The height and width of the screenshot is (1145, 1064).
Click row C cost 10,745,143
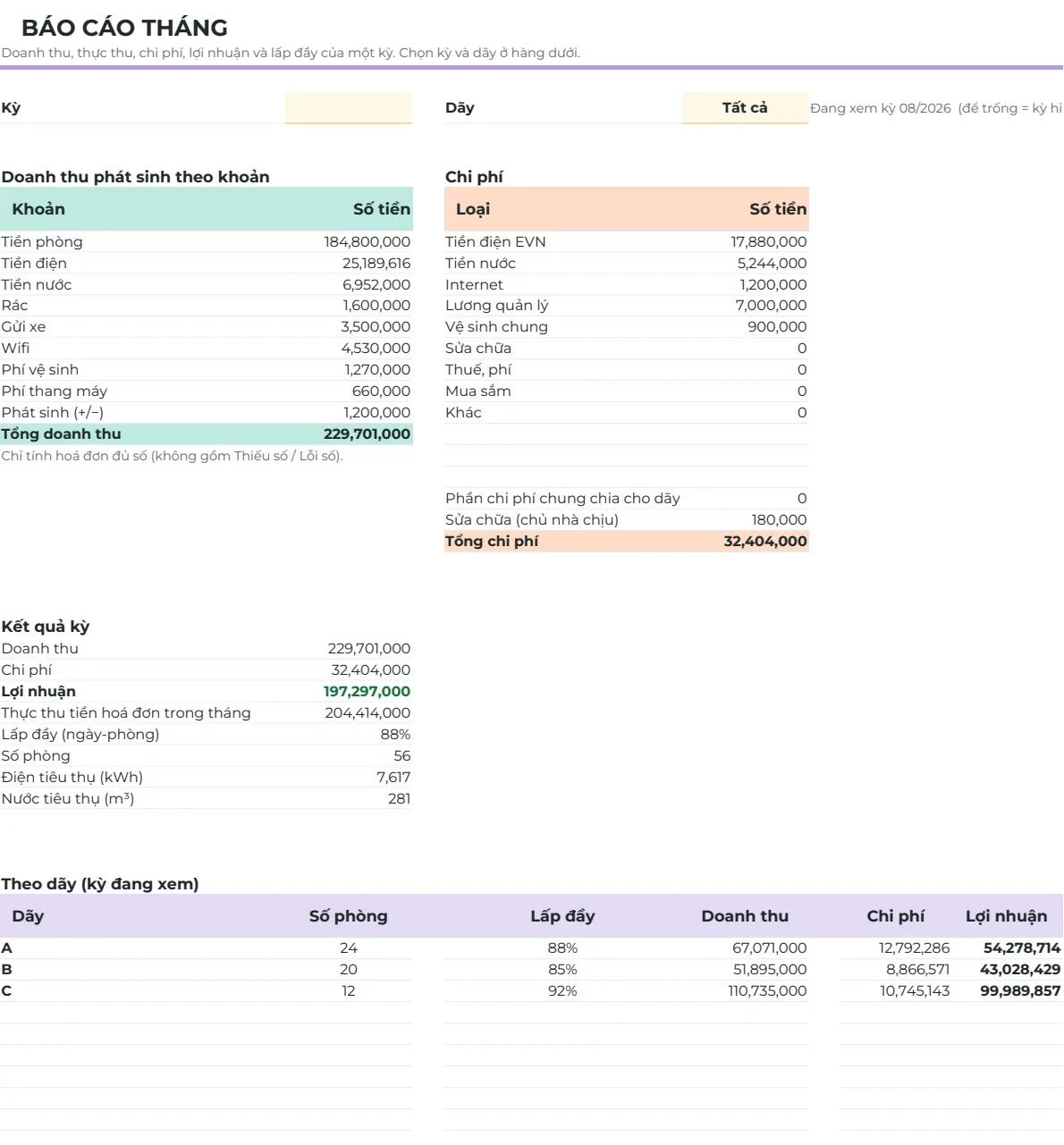915,991
